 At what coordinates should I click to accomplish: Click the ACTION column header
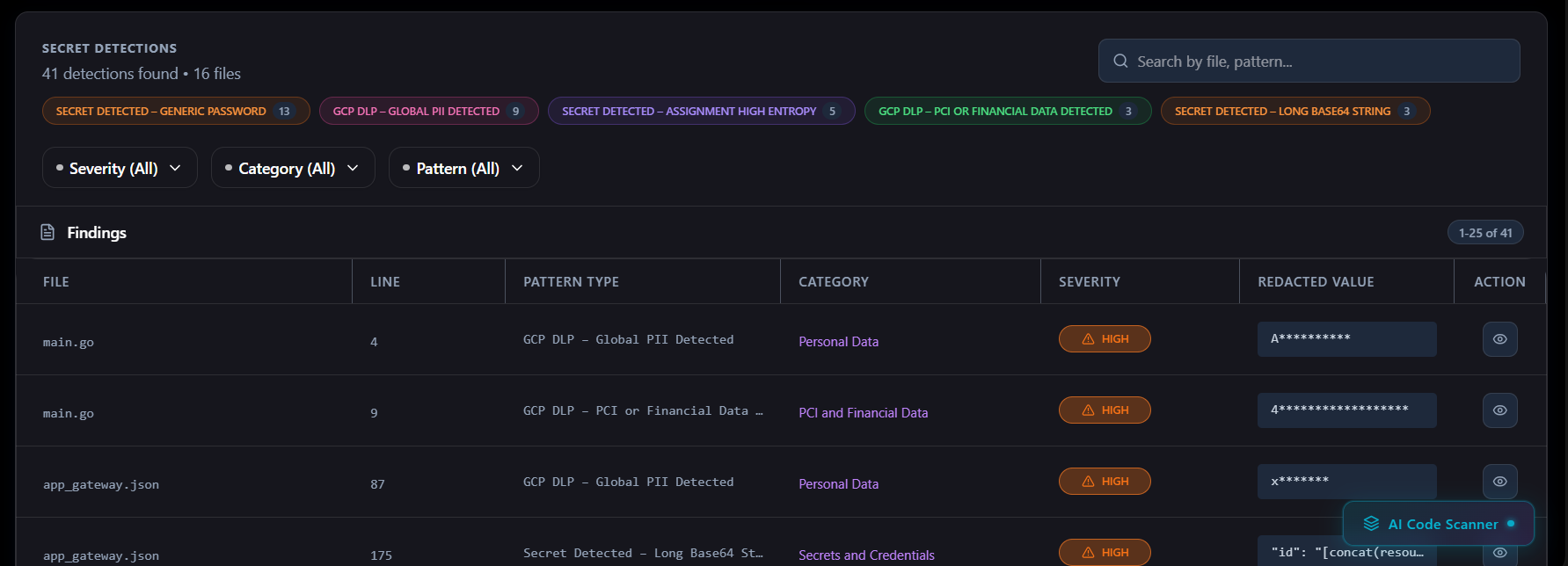pyautogui.click(x=1499, y=282)
